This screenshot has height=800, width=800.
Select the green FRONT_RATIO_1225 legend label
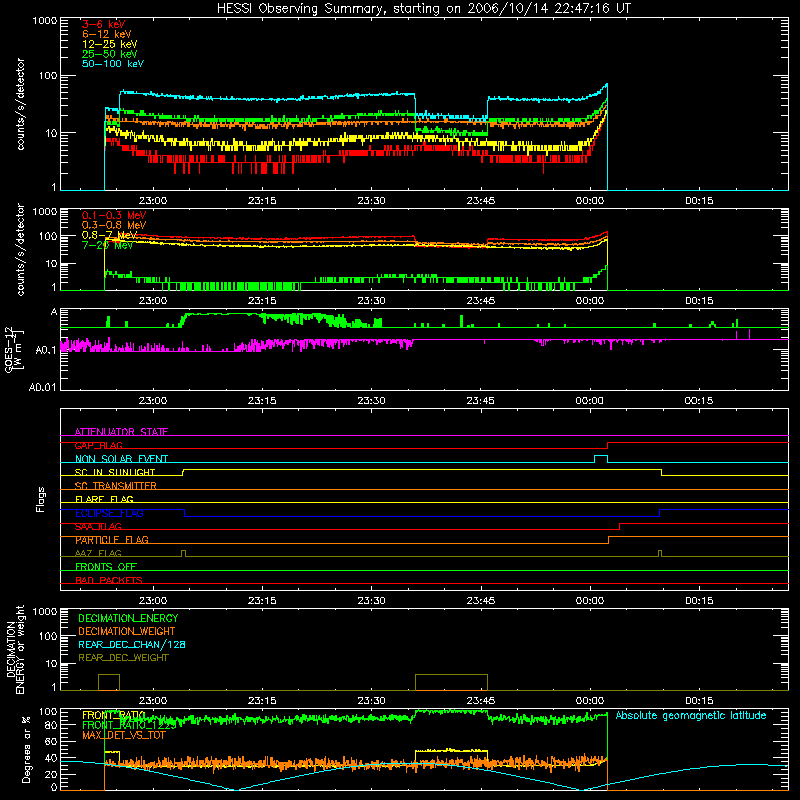coord(129,726)
